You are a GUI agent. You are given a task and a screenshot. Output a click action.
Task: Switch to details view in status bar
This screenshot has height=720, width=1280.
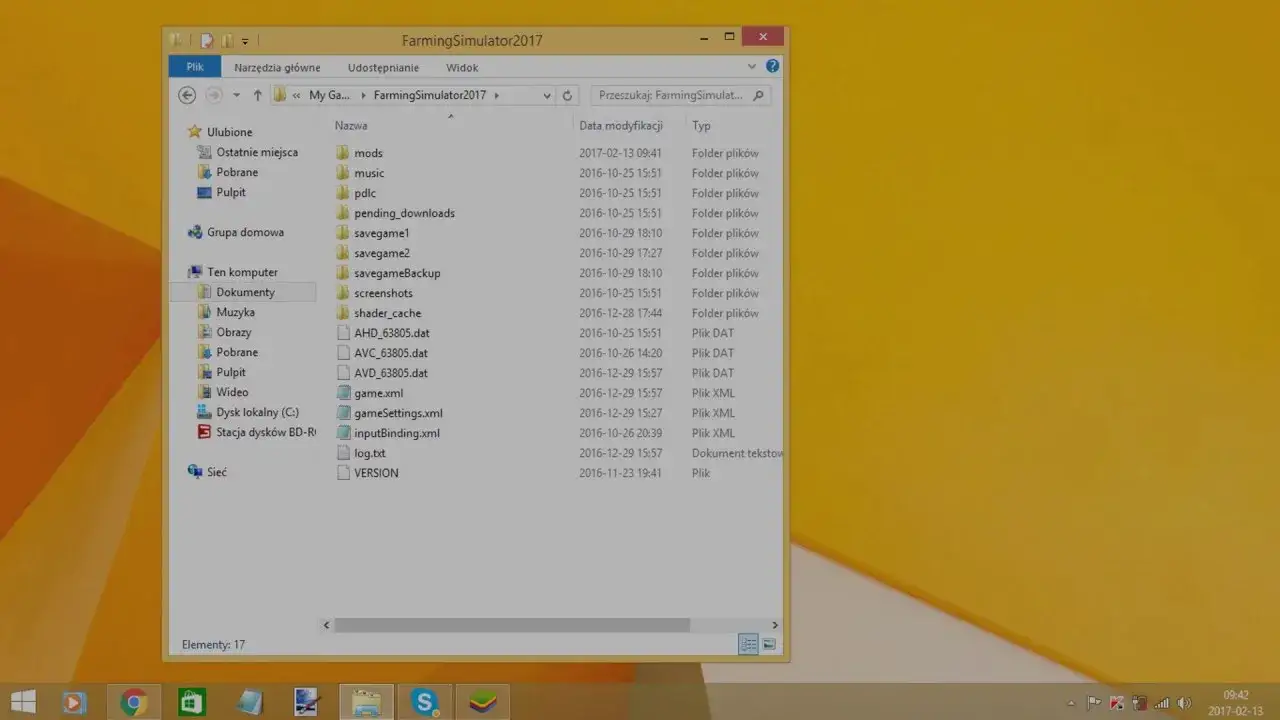748,644
